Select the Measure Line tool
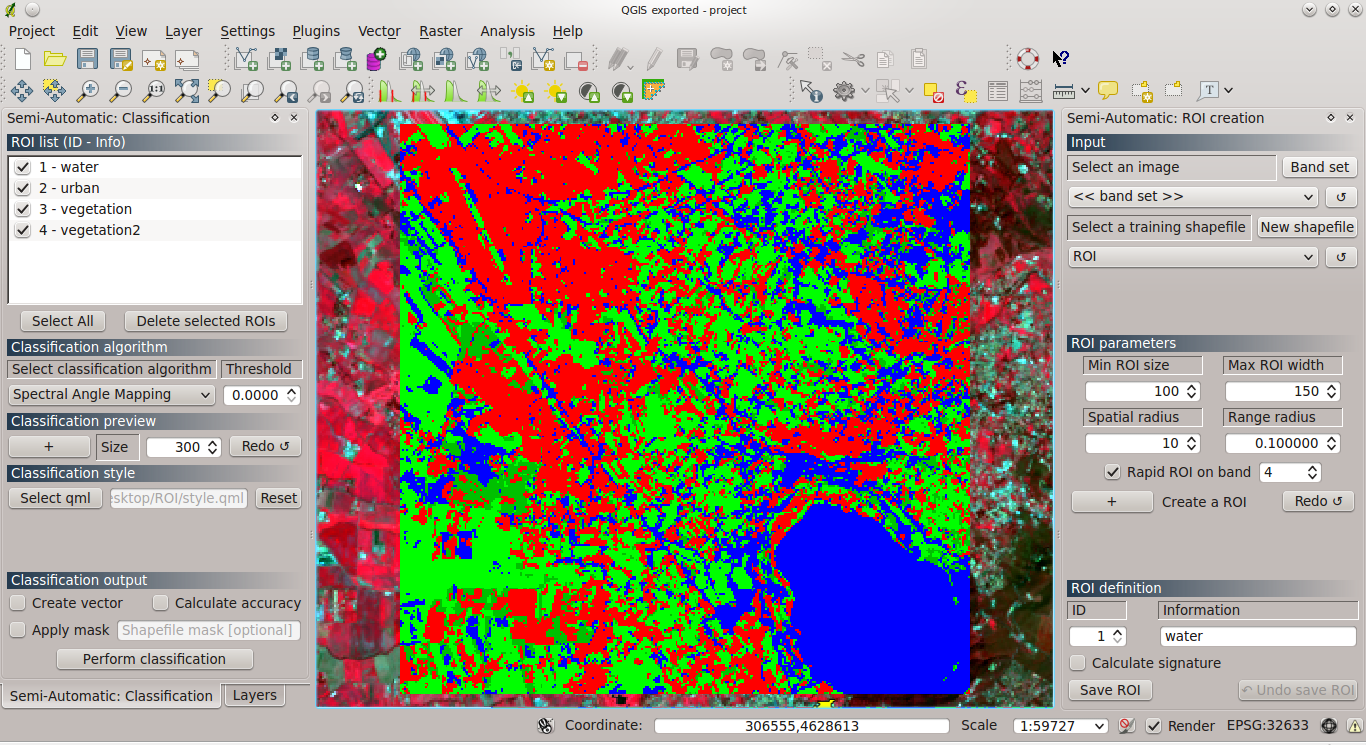Screen dimensions: 1366x745 (x=1062, y=90)
